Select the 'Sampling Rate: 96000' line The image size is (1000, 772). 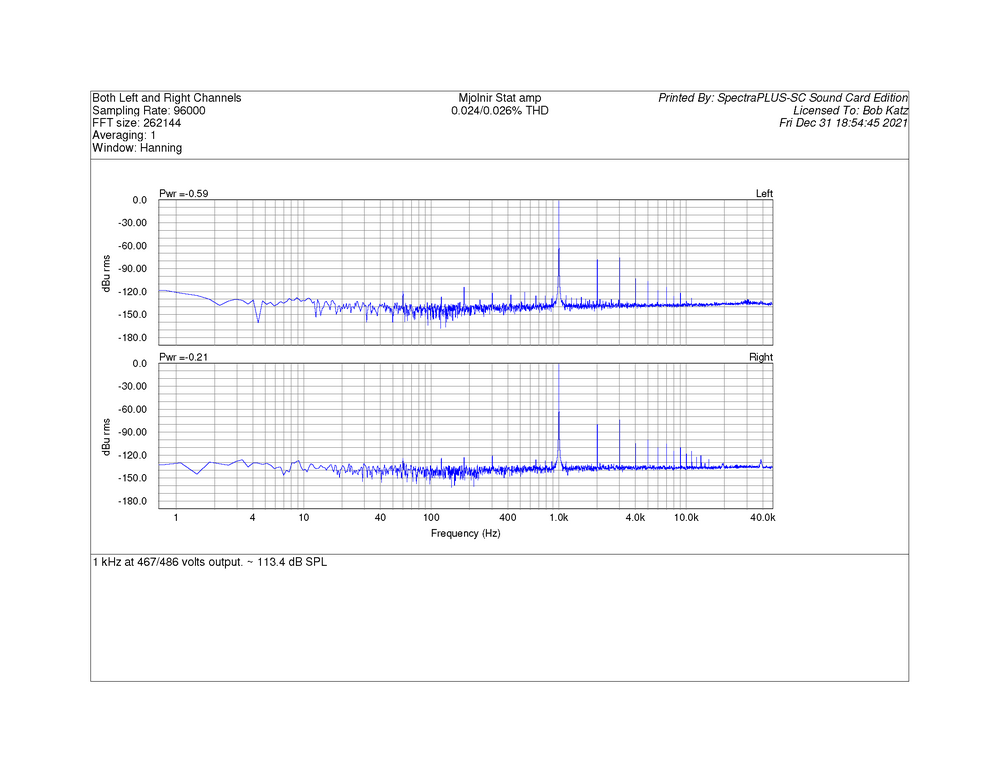click(149, 111)
